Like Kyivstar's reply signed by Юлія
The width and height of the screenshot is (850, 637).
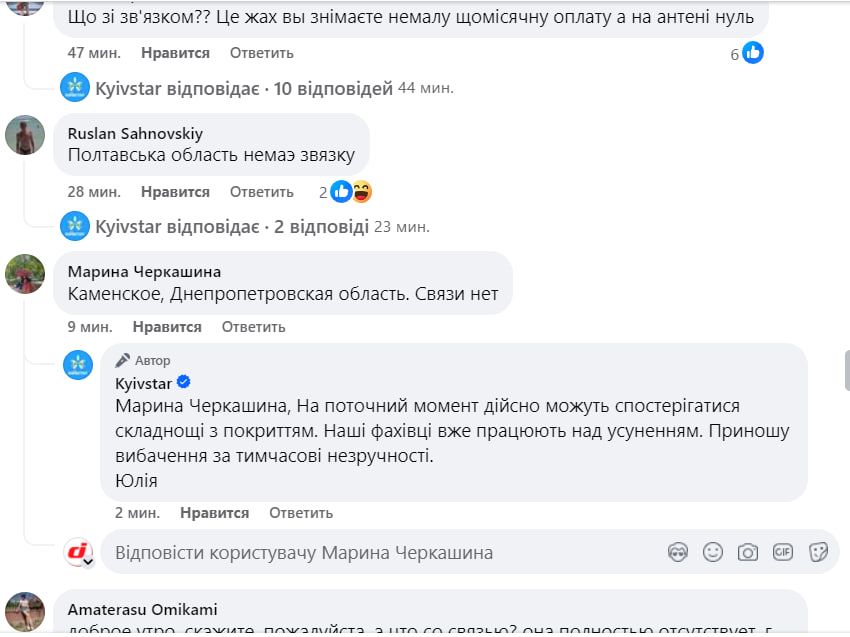coord(214,513)
